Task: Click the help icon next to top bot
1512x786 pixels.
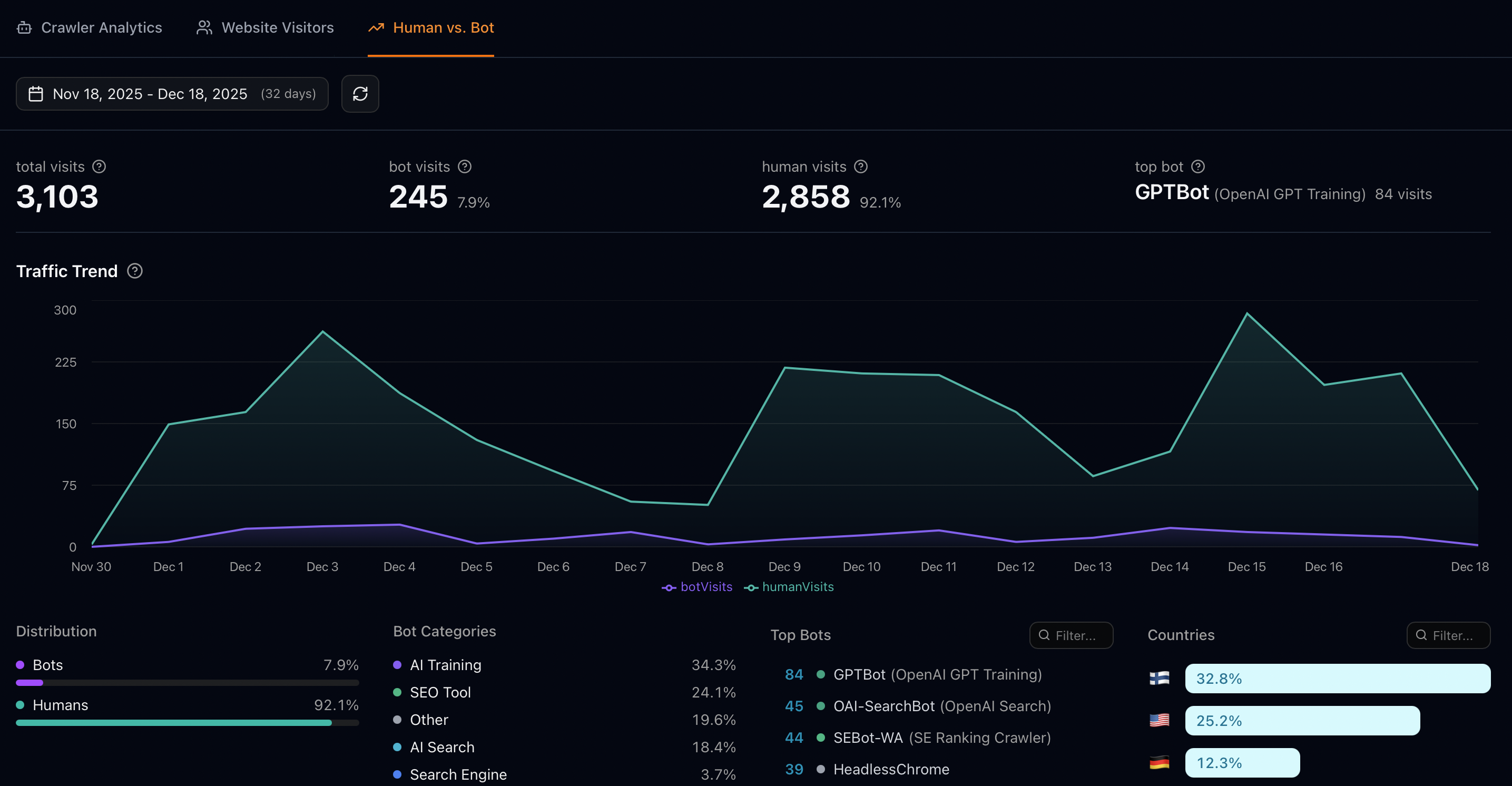Action: point(1198,166)
